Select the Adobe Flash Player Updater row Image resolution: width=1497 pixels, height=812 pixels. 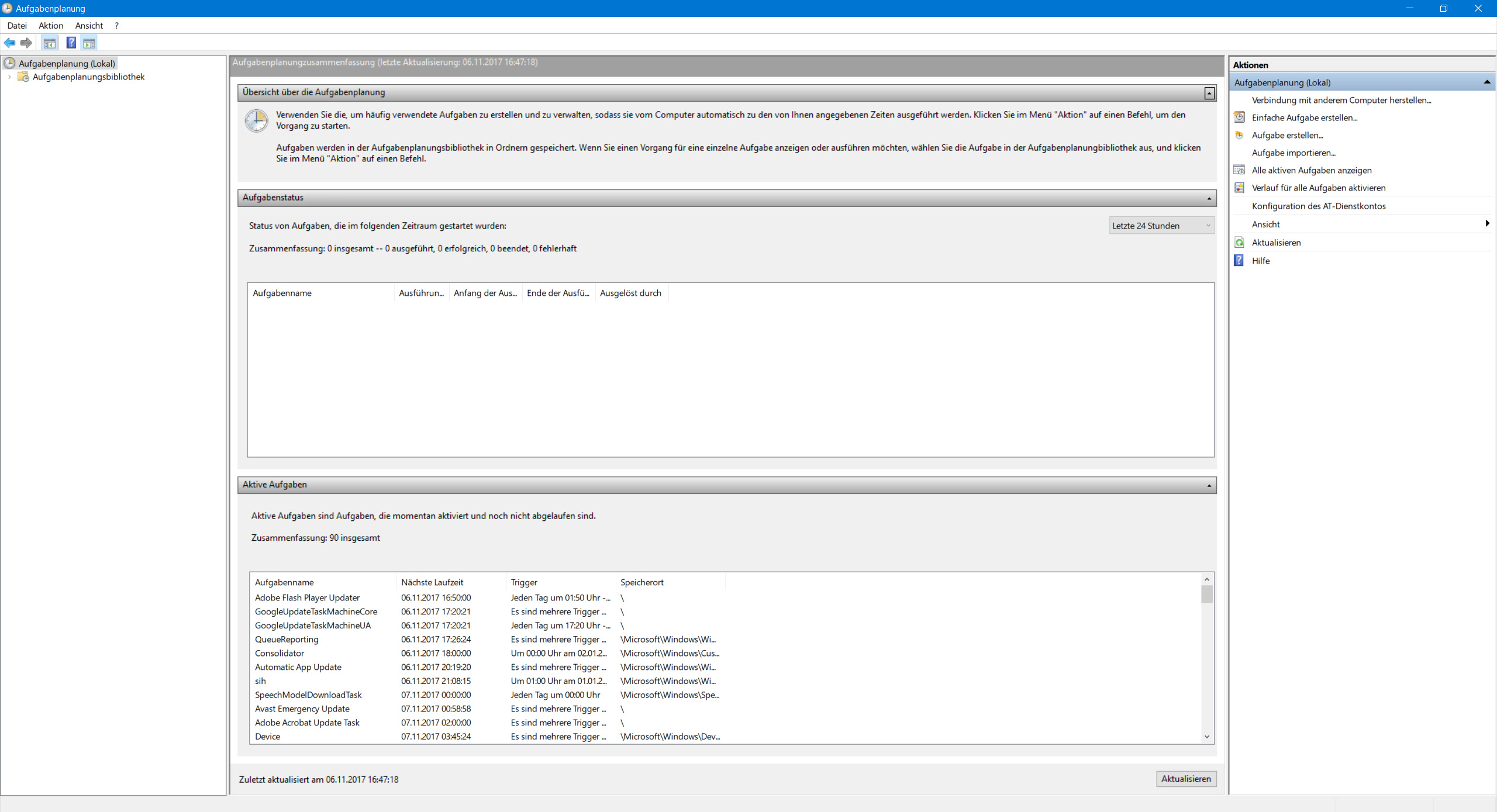(x=307, y=597)
